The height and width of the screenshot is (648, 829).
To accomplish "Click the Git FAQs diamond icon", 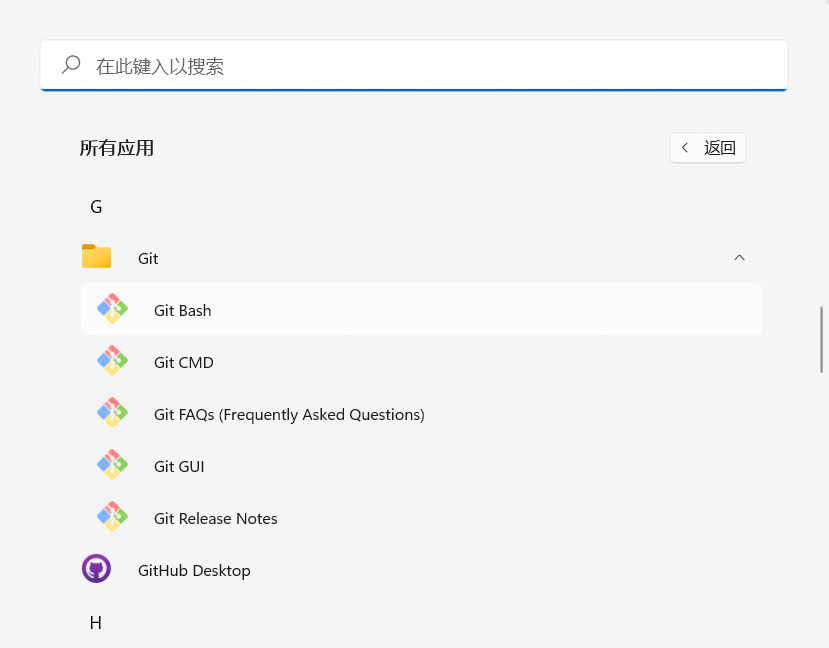I will click(112, 414).
